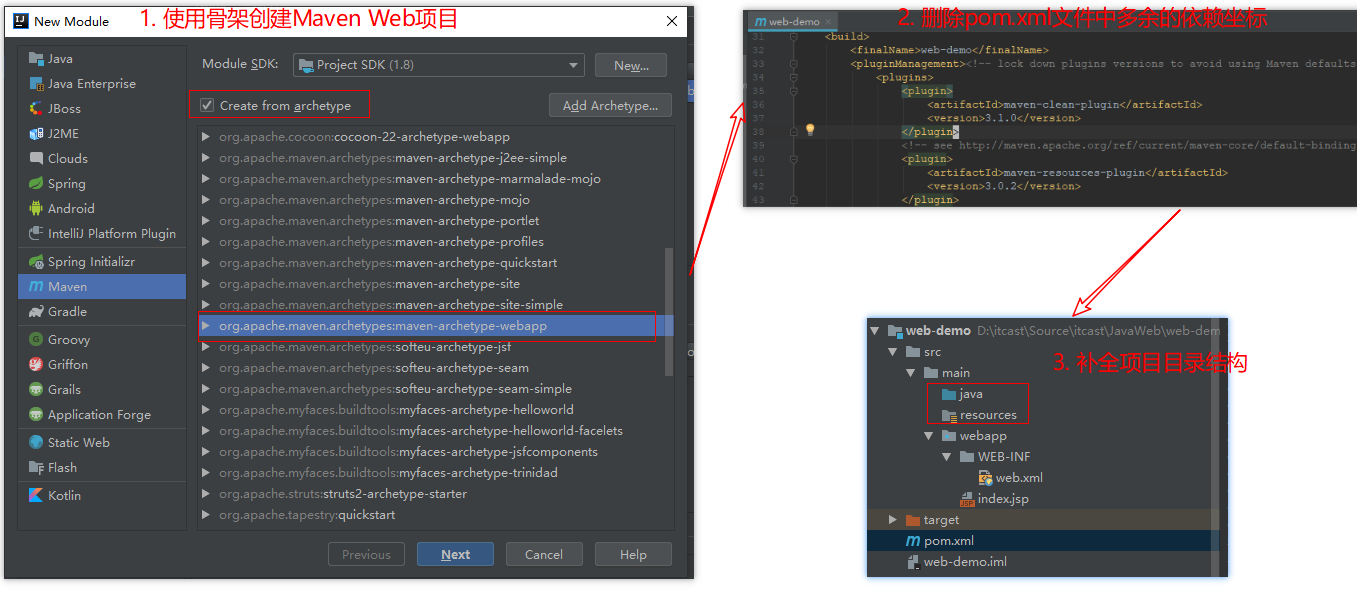Viewport: 1357px width, 591px height.
Task: Click the New... SDK button
Action: 631,65
